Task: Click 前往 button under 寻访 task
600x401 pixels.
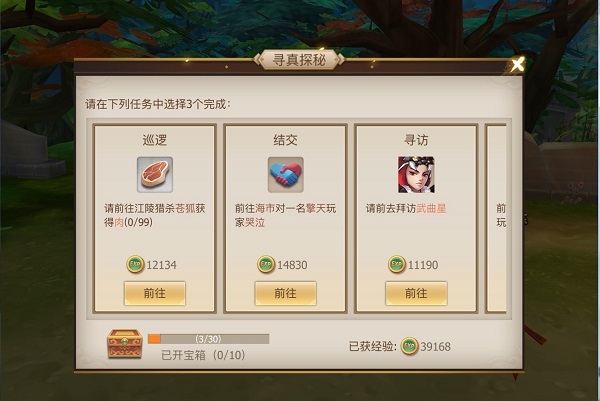Action: pos(416,293)
